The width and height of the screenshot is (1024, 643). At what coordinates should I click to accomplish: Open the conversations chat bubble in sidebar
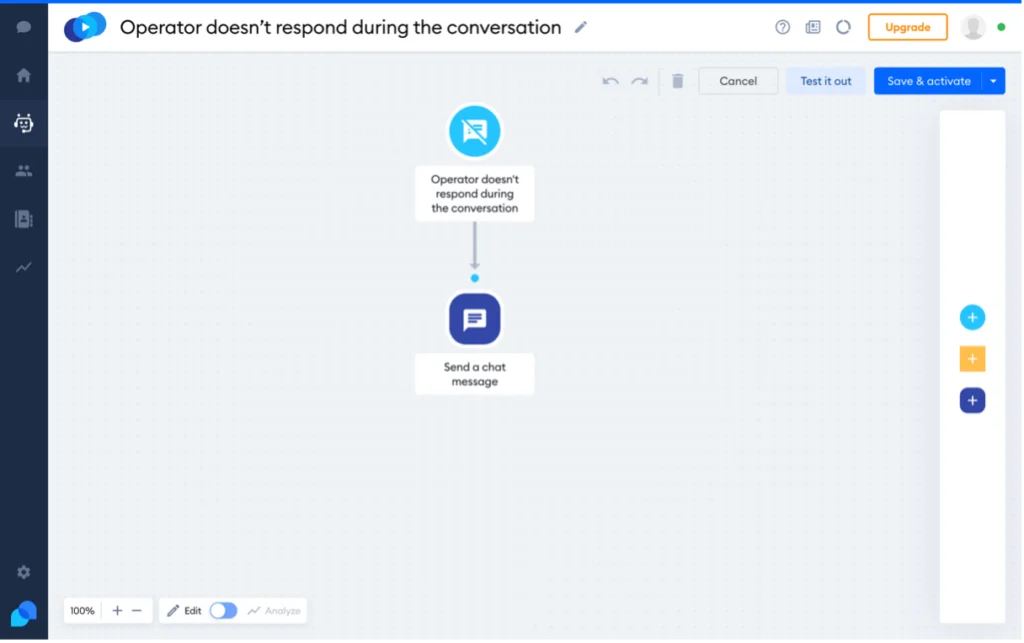24,27
